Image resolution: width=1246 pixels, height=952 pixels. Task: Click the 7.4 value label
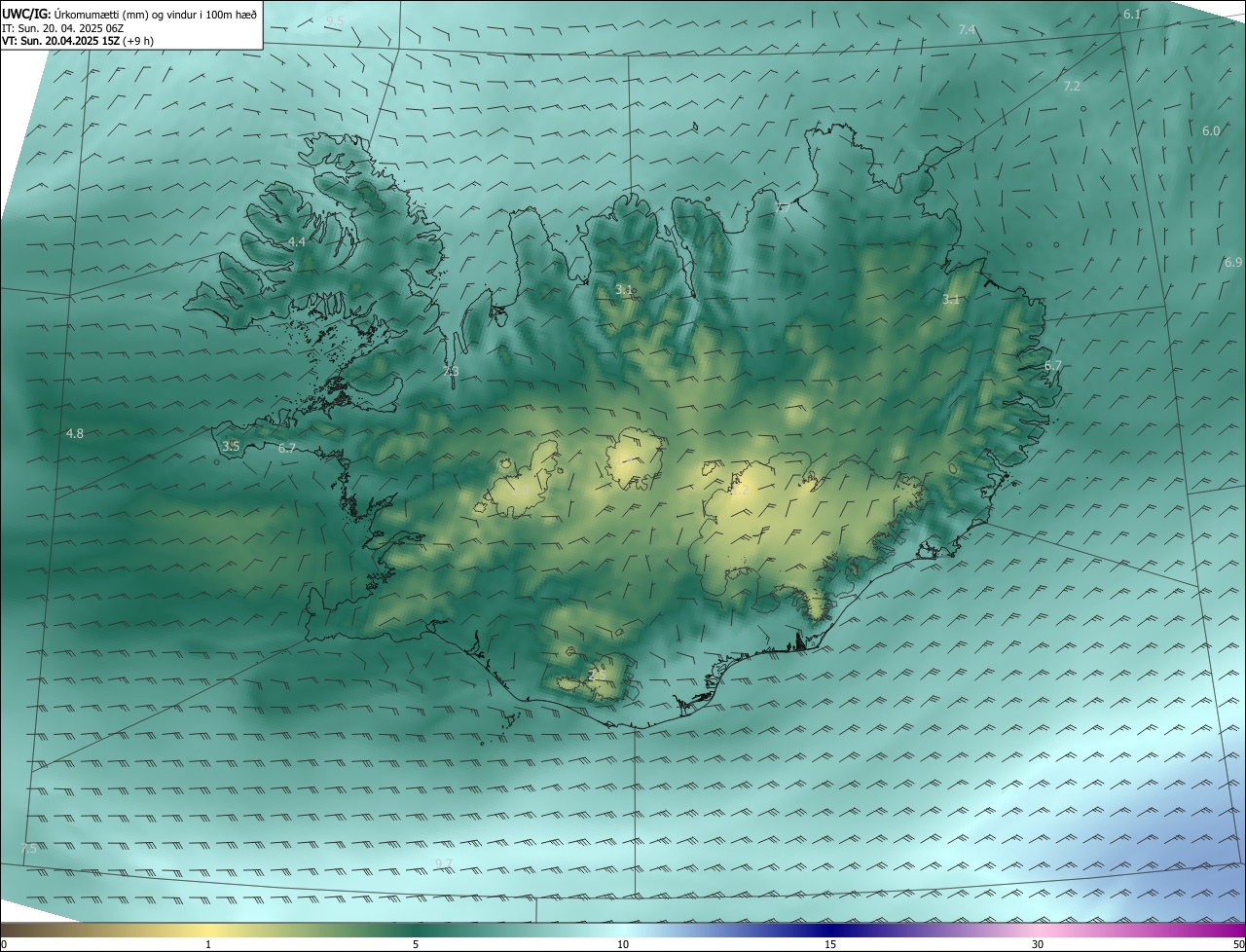[x=967, y=31]
